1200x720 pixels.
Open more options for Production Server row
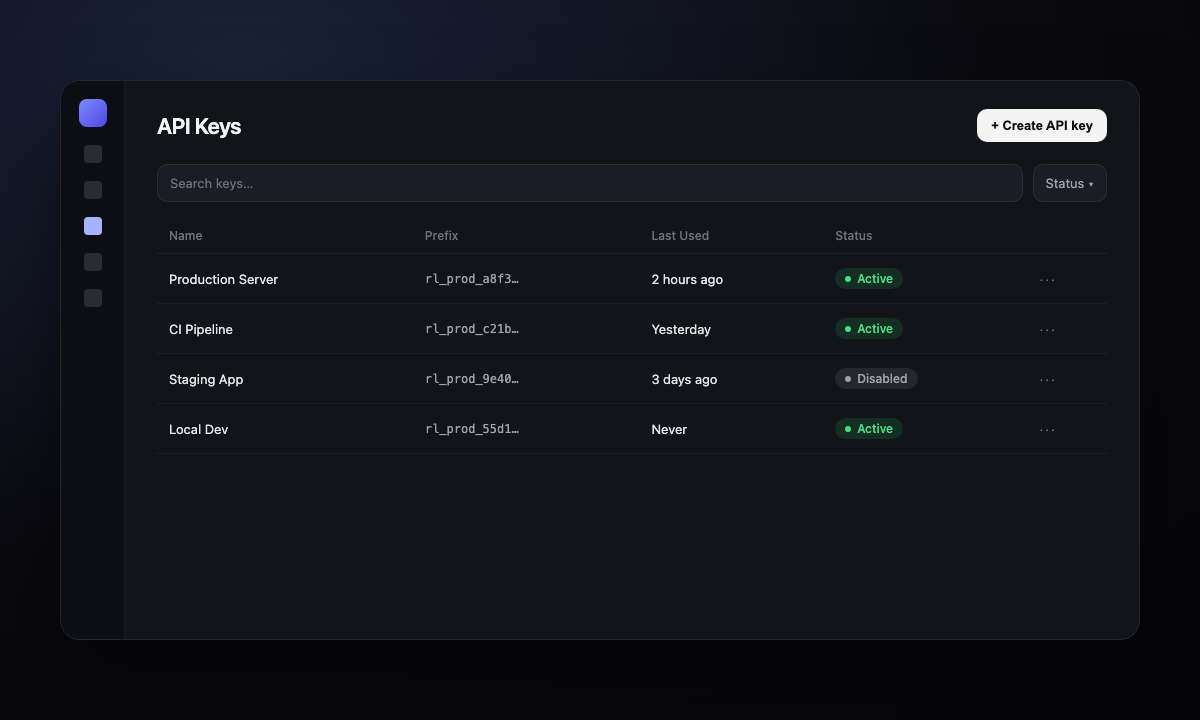pyautogui.click(x=1047, y=279)
